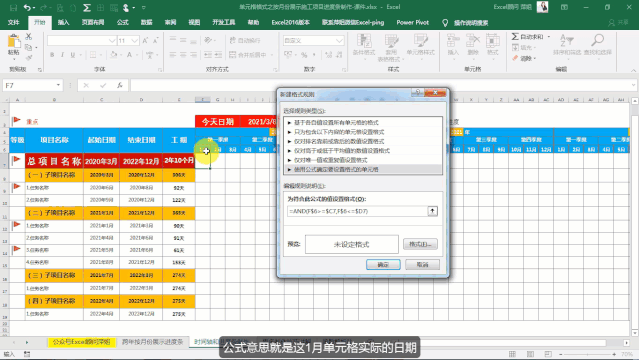
Task: Expand the Name Box dropdown arrow
Action: tap(58, 85)
